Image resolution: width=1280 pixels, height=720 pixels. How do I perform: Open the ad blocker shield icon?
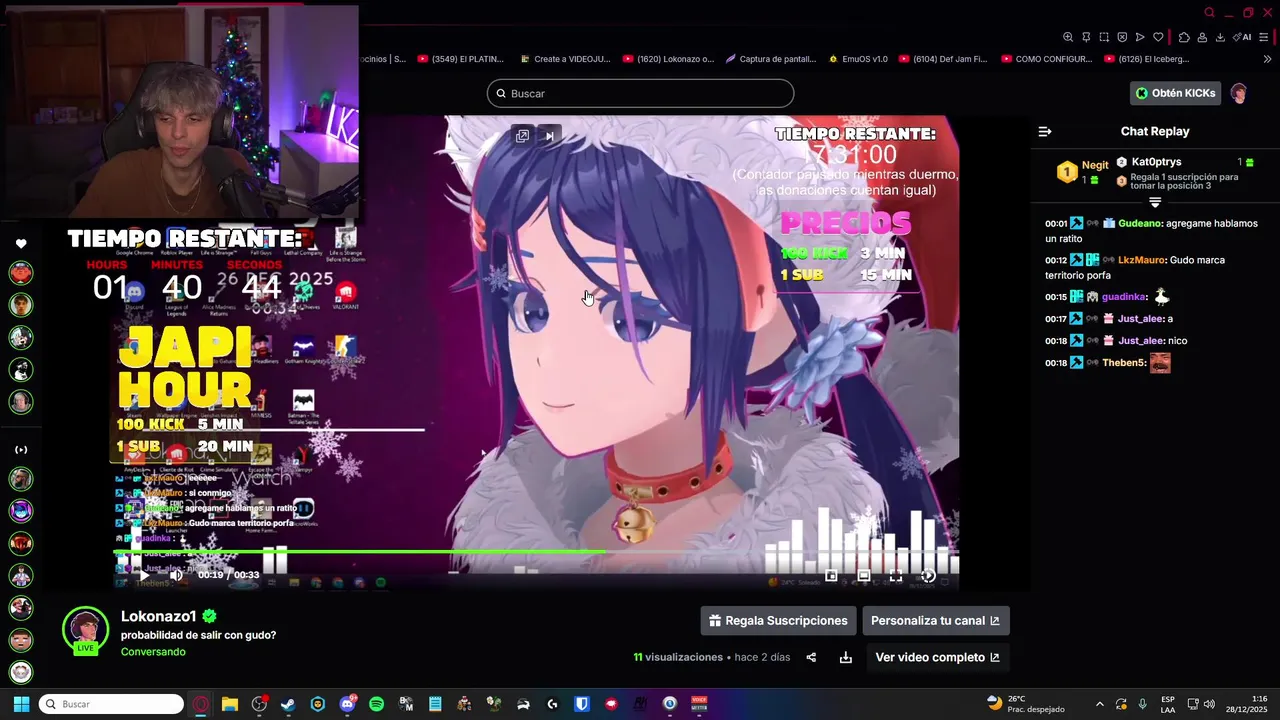1122,37
